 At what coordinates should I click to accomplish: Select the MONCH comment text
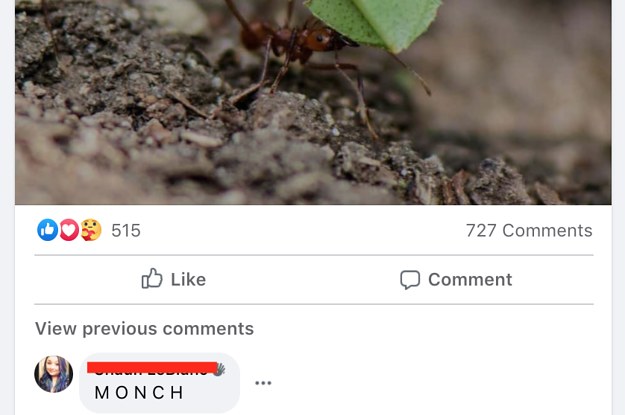pyautogui.click(x=139, y=393)
